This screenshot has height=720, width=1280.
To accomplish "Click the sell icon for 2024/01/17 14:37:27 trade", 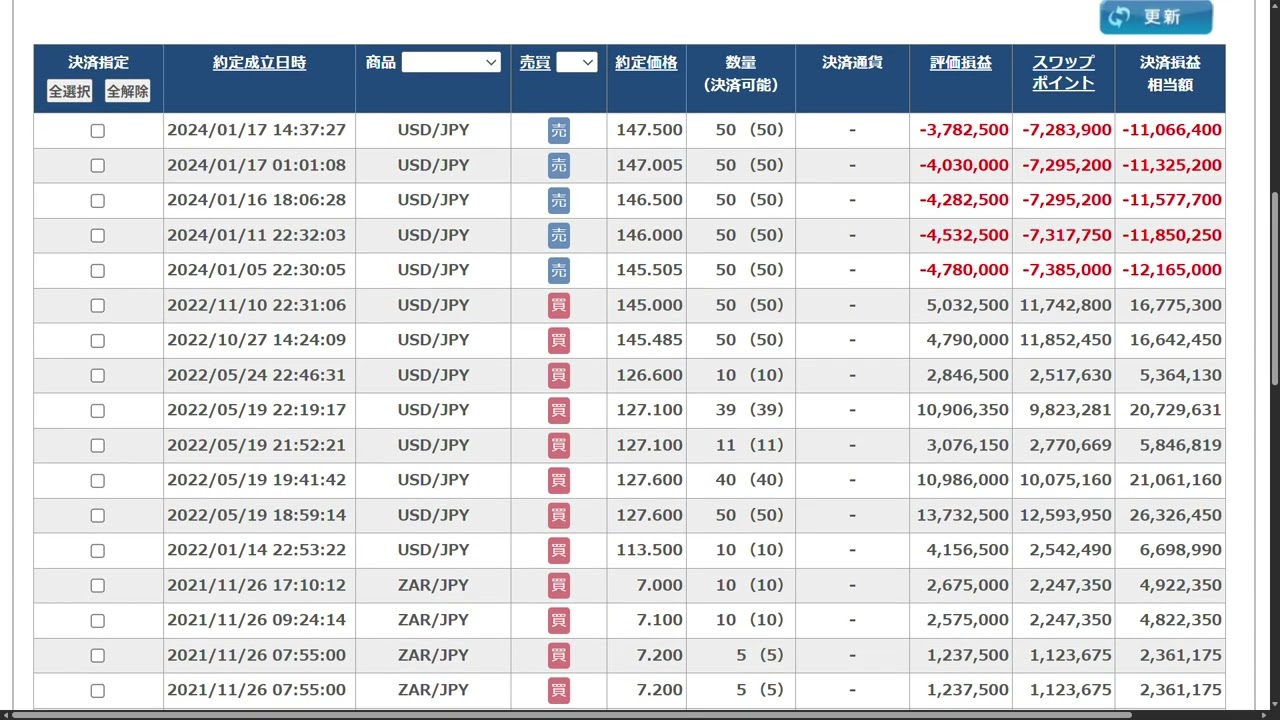I will (558, 131).
